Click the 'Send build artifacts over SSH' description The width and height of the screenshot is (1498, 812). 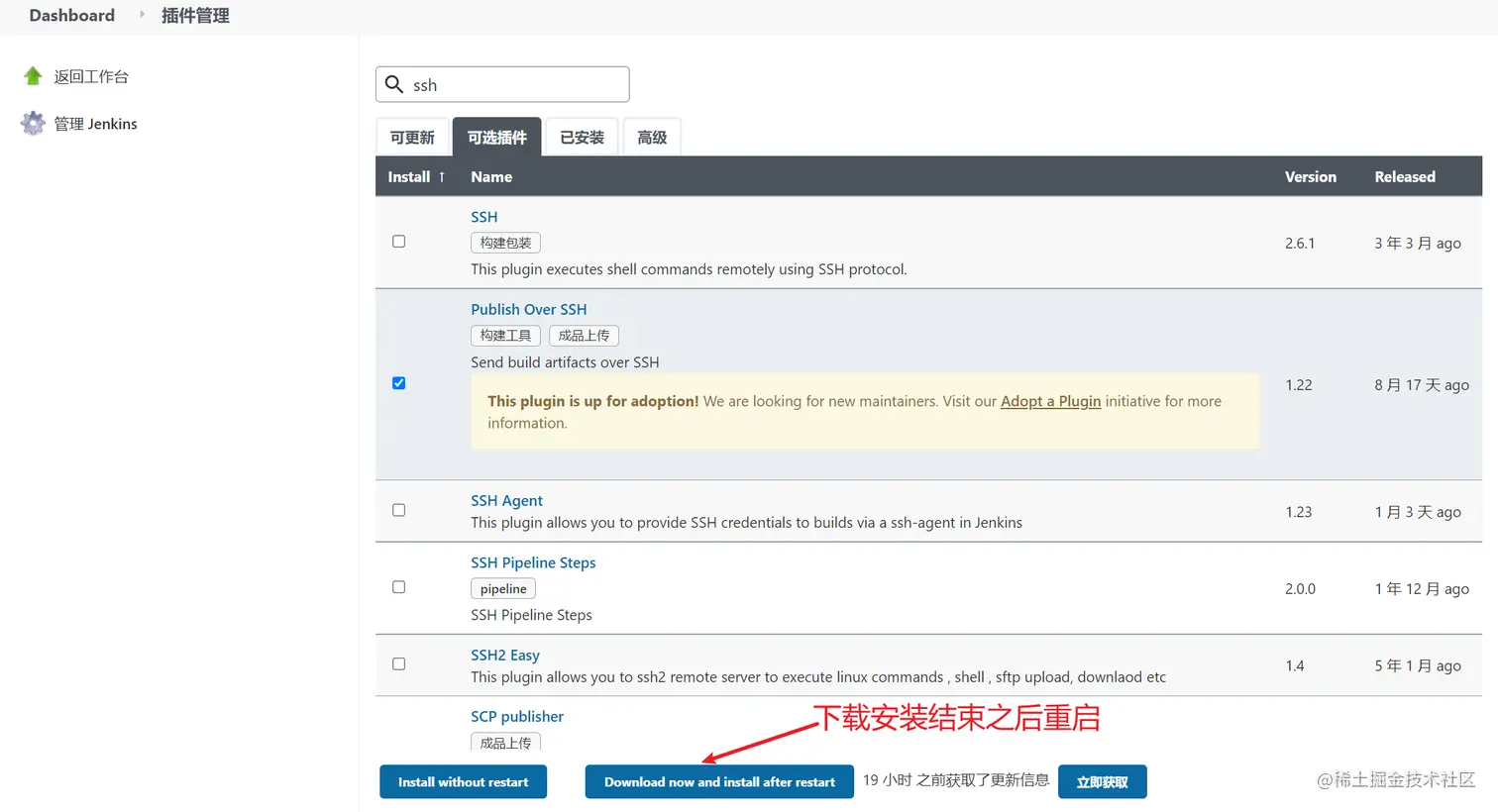[565, 362]
